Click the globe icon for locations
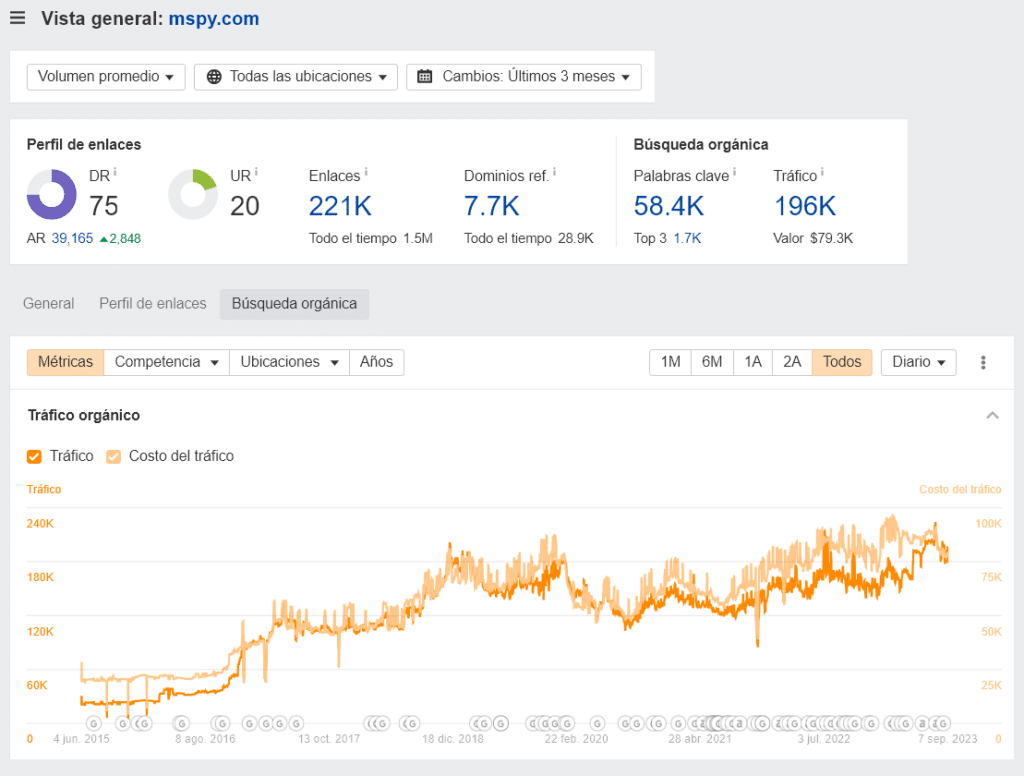The height and width of the screenshot is (776, 1024). tap(214, 77)
